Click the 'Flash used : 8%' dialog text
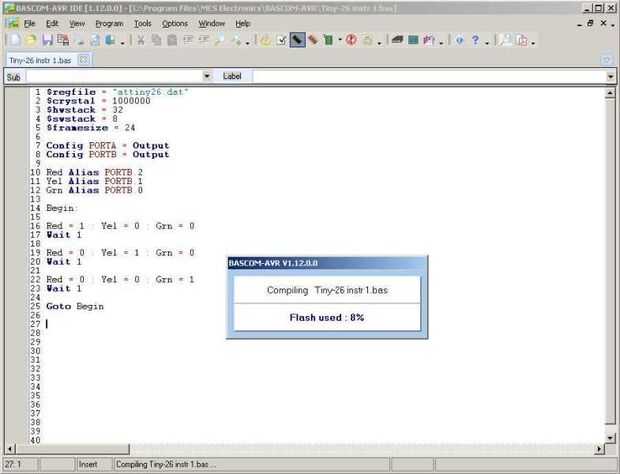 pos(327,317)
